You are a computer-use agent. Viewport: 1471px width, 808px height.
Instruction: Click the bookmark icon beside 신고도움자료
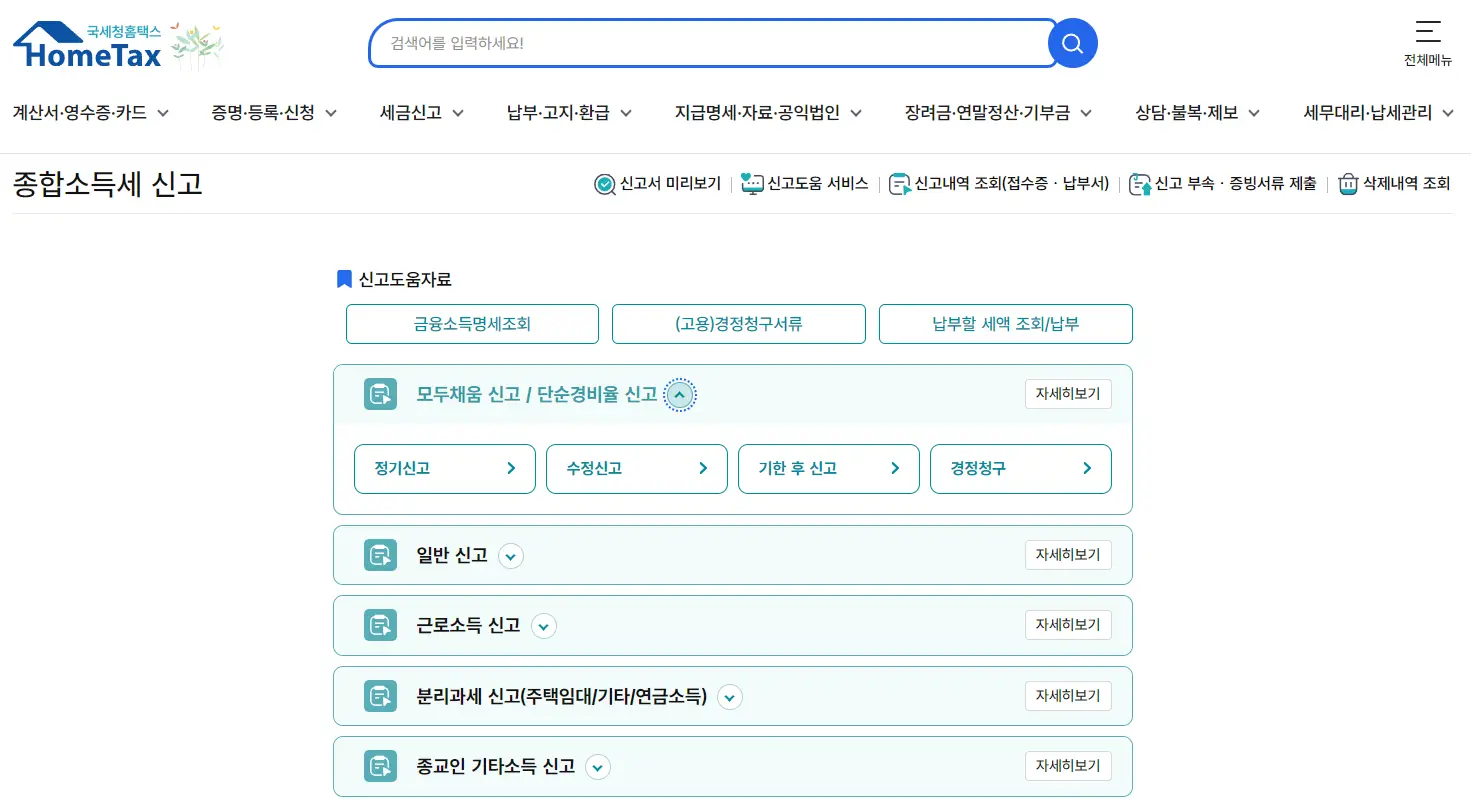[x=343, y=278]
